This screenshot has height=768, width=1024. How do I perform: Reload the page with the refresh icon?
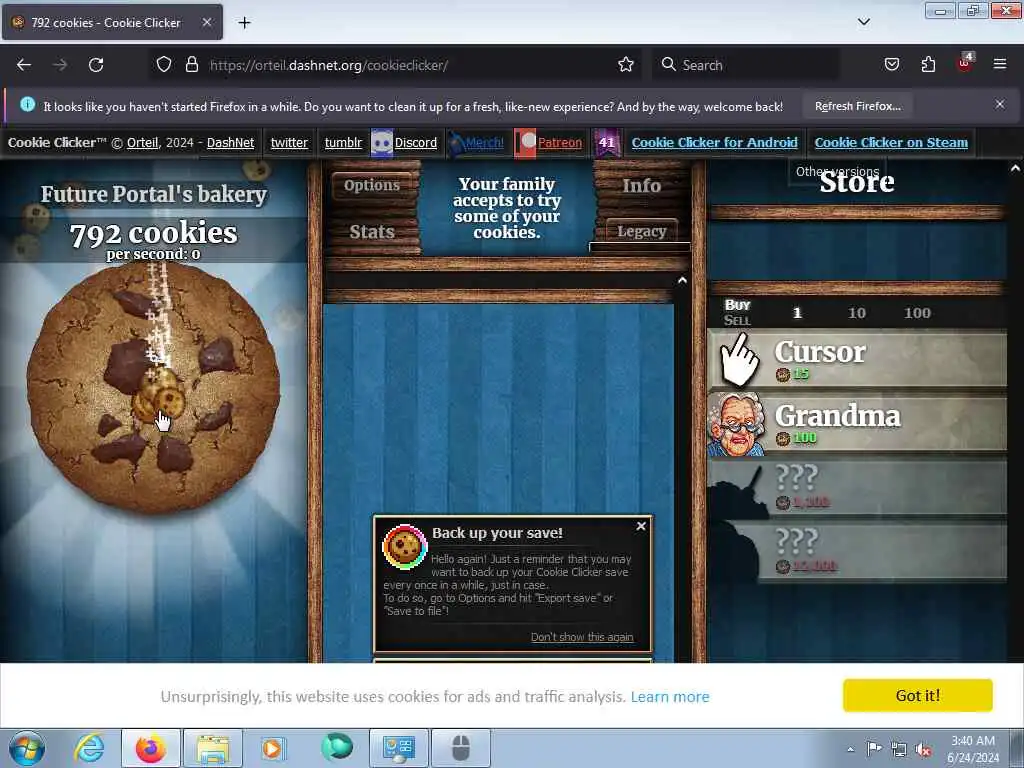[x=96, y=65]
